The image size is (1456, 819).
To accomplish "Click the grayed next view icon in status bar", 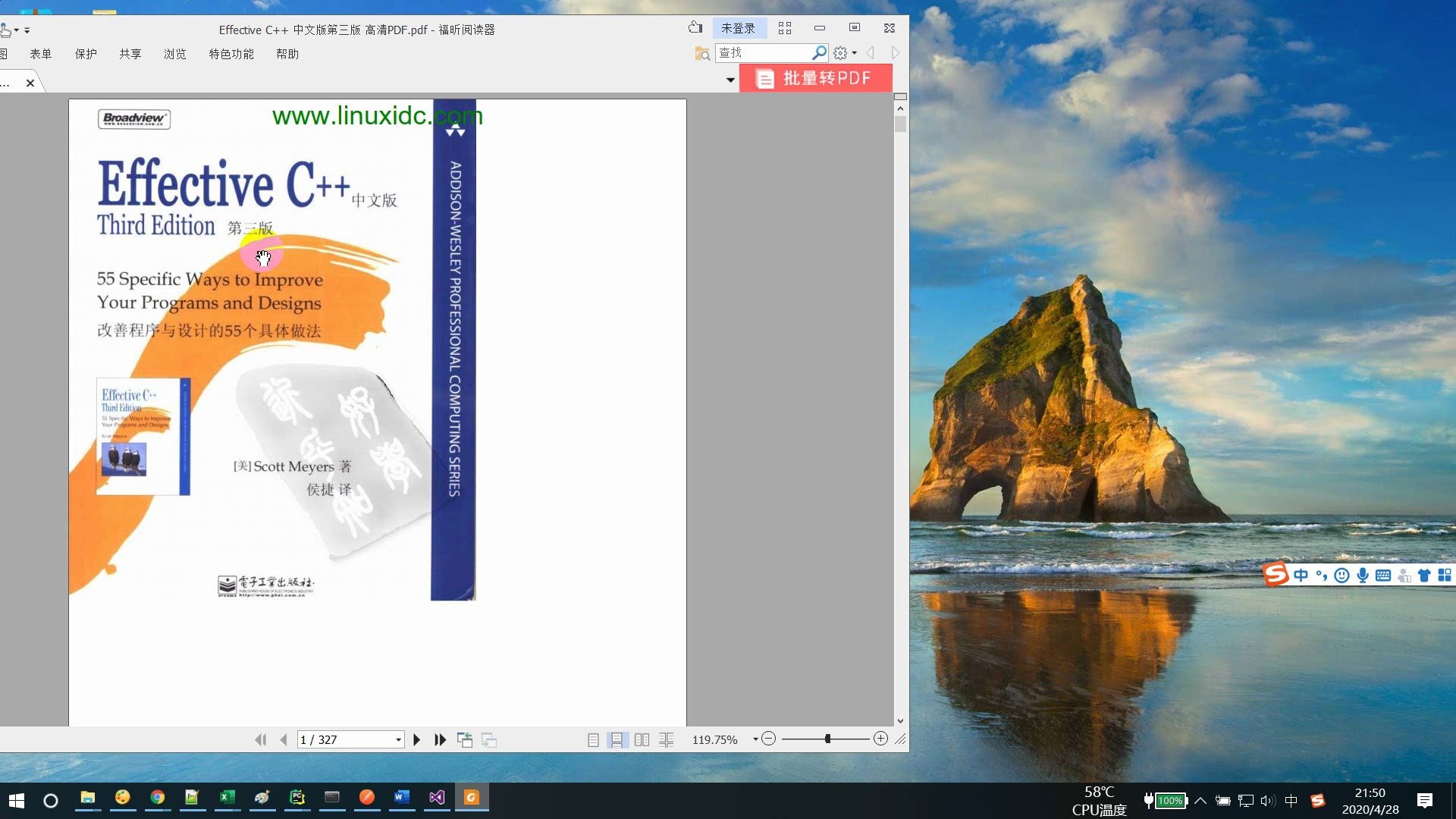I will (x=489, y=739).
